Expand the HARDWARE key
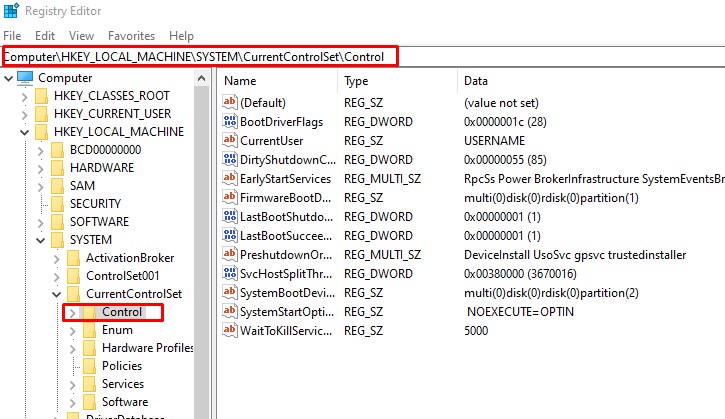The image size is (725, 419). [41, 168]
